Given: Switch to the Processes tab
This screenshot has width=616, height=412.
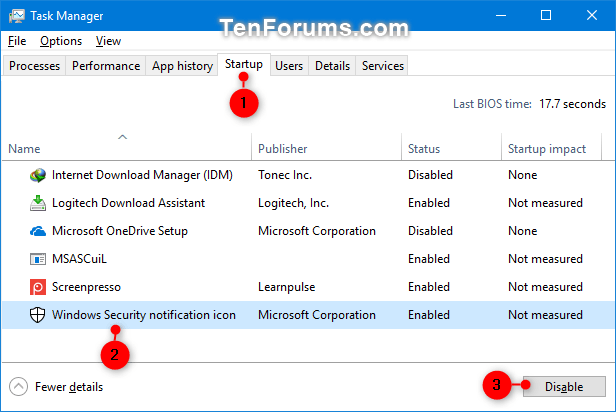Looking at the screenshot, I should click(35, 66).
